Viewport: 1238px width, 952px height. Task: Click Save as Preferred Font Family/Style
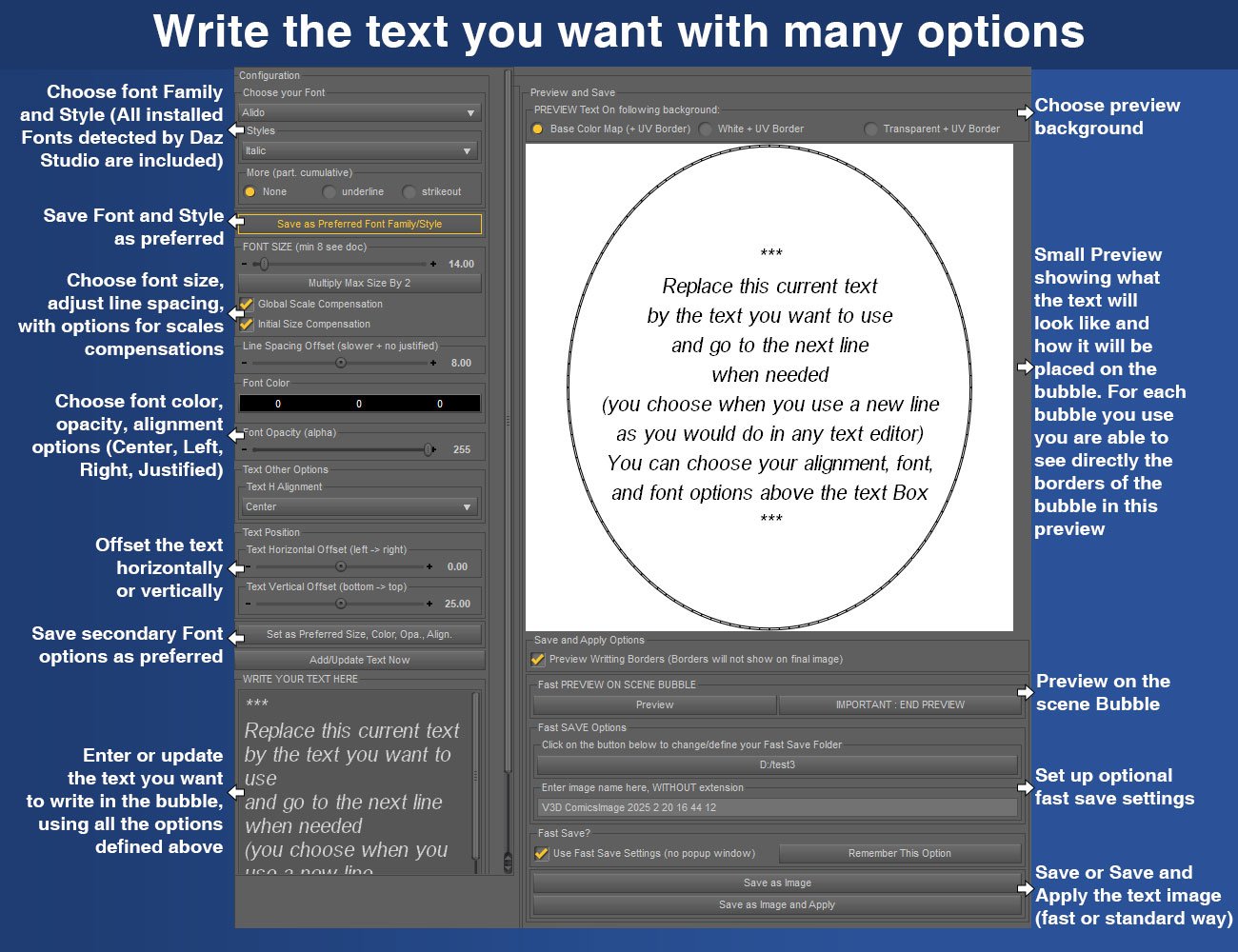(x=360, y=224)
